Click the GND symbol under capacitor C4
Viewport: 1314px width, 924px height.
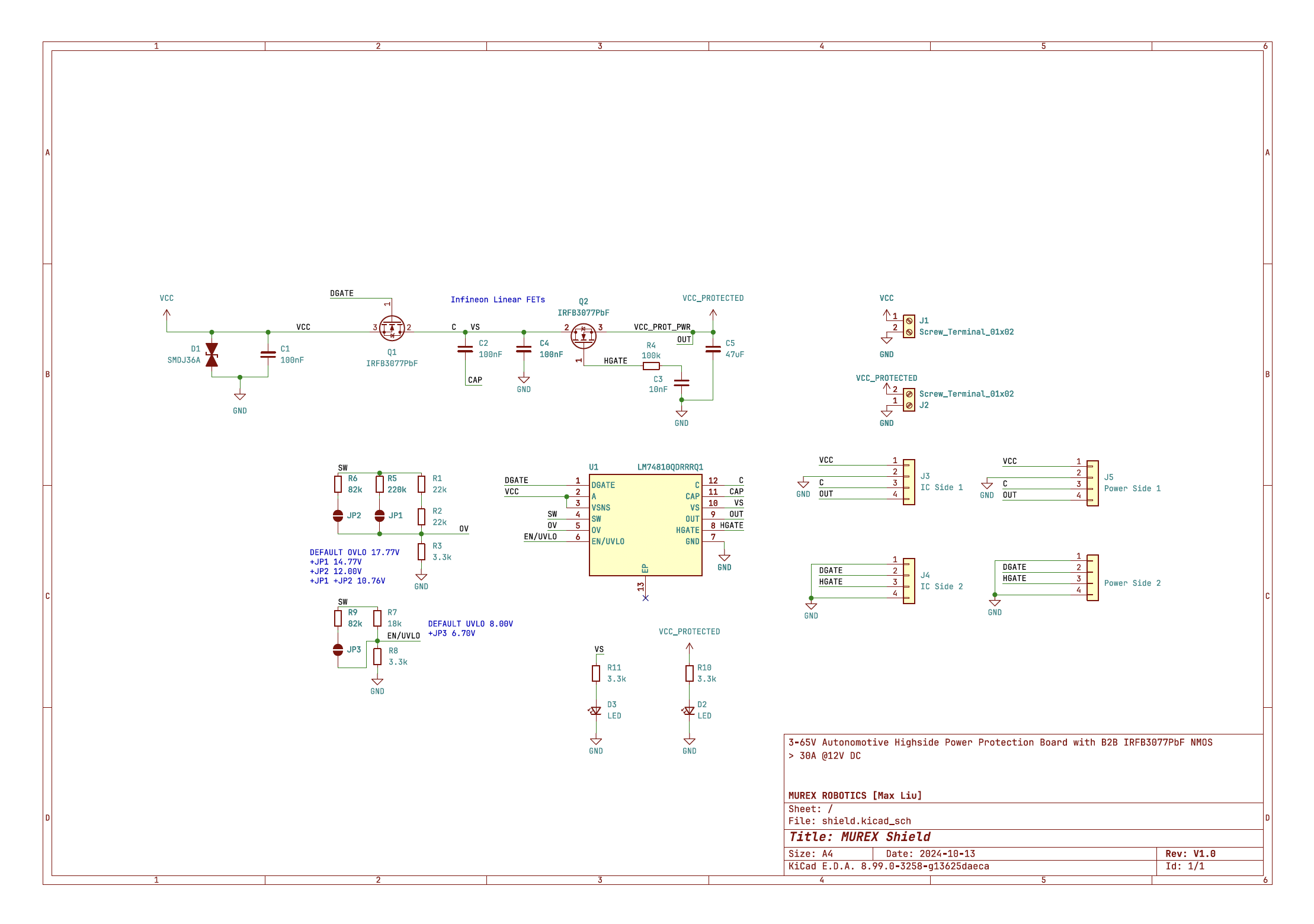pos(524,380)
